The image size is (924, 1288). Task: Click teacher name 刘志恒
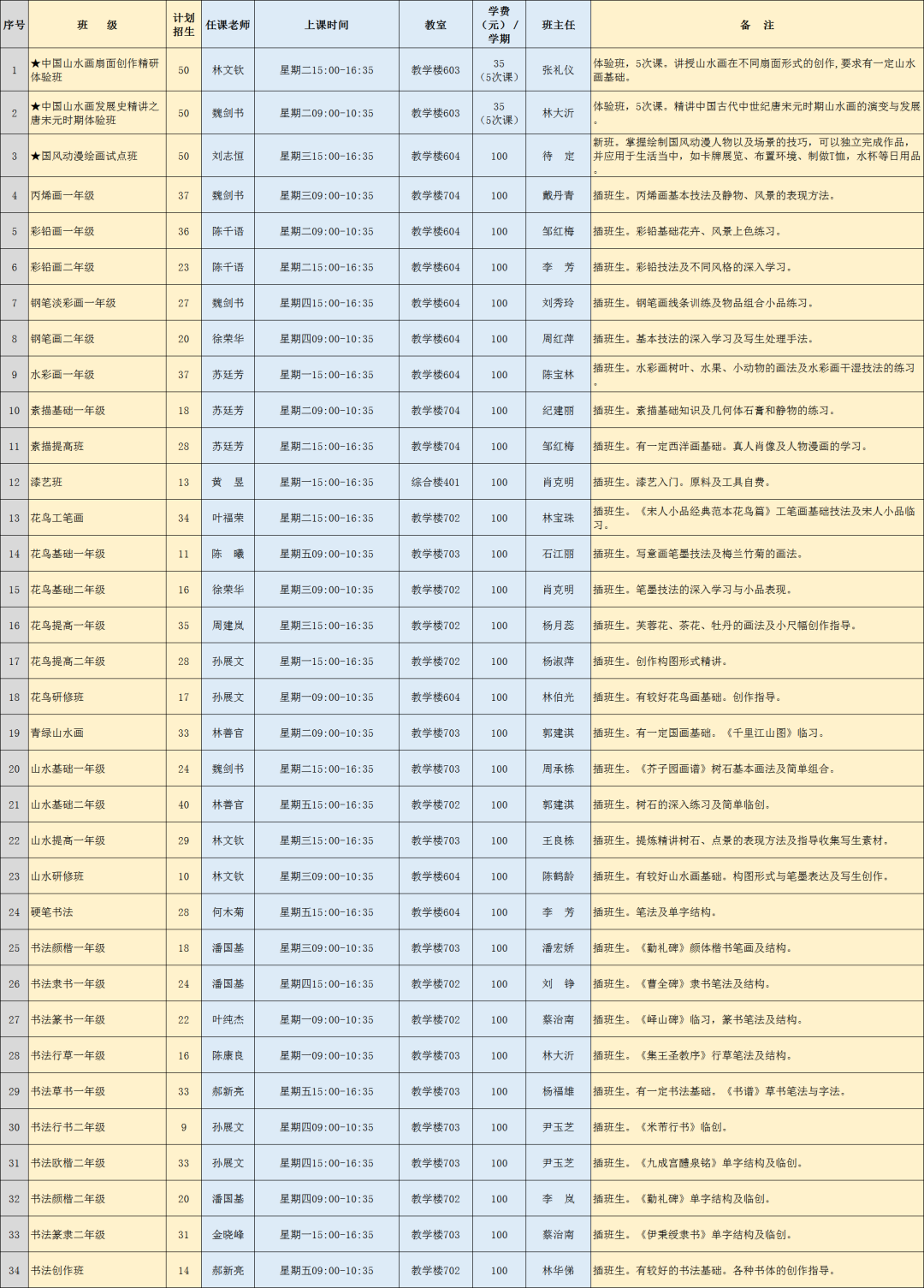(x=228, y=156)
